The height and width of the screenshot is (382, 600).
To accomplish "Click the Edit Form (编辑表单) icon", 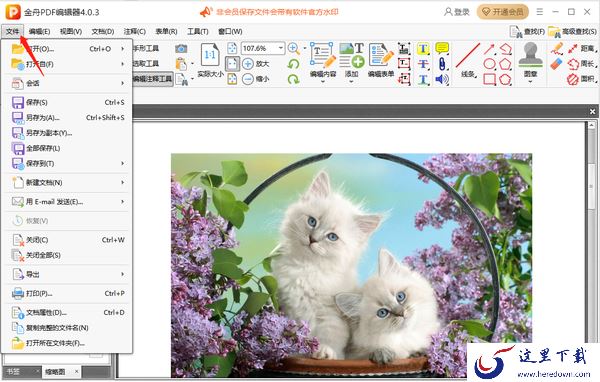I will pyautogui.click(x=381, y=55).
